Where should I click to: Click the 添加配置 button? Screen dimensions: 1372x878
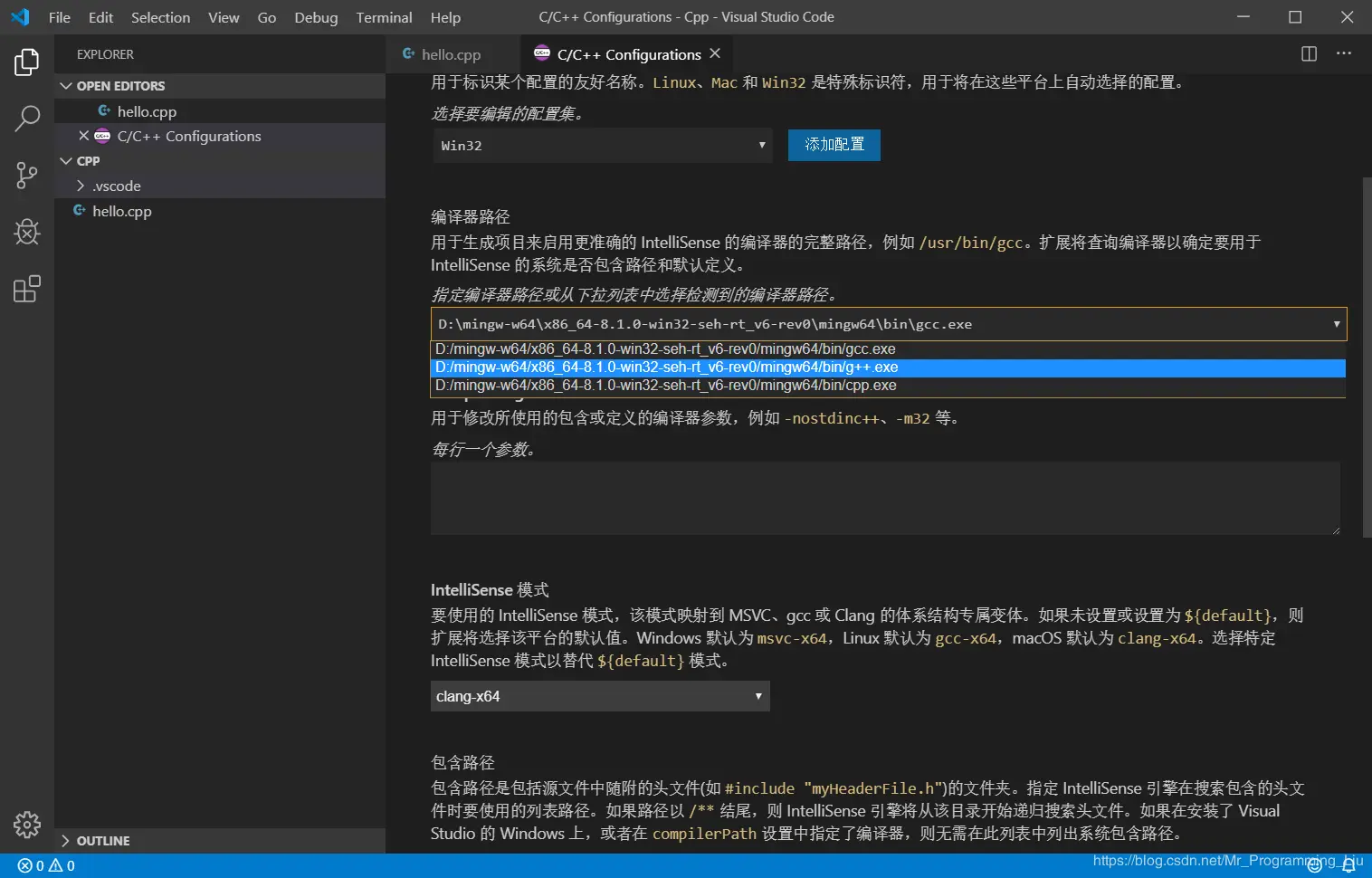(834, 145)
